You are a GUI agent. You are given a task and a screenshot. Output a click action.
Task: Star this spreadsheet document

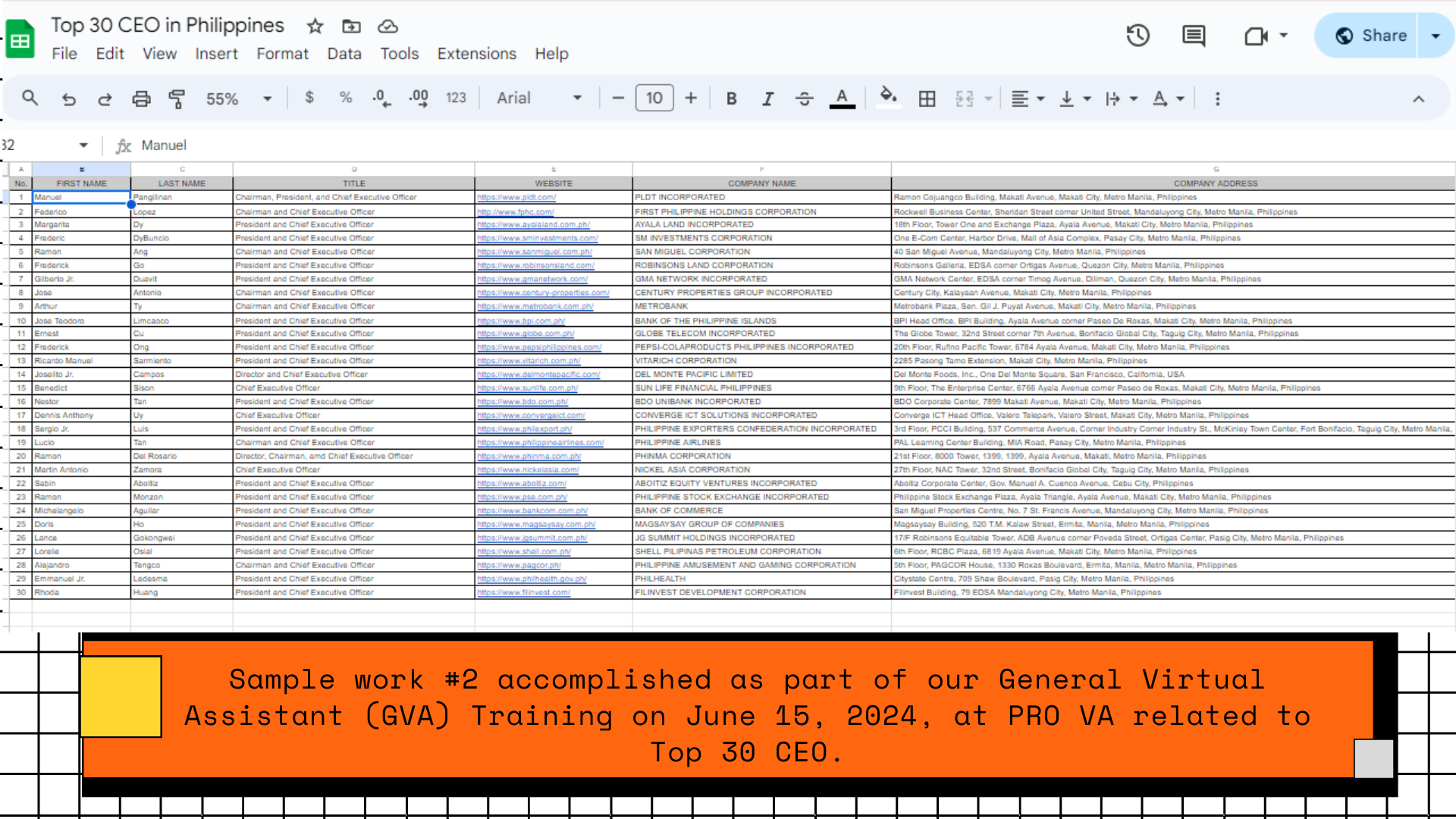pyautogui.click(x=315, y=27)
